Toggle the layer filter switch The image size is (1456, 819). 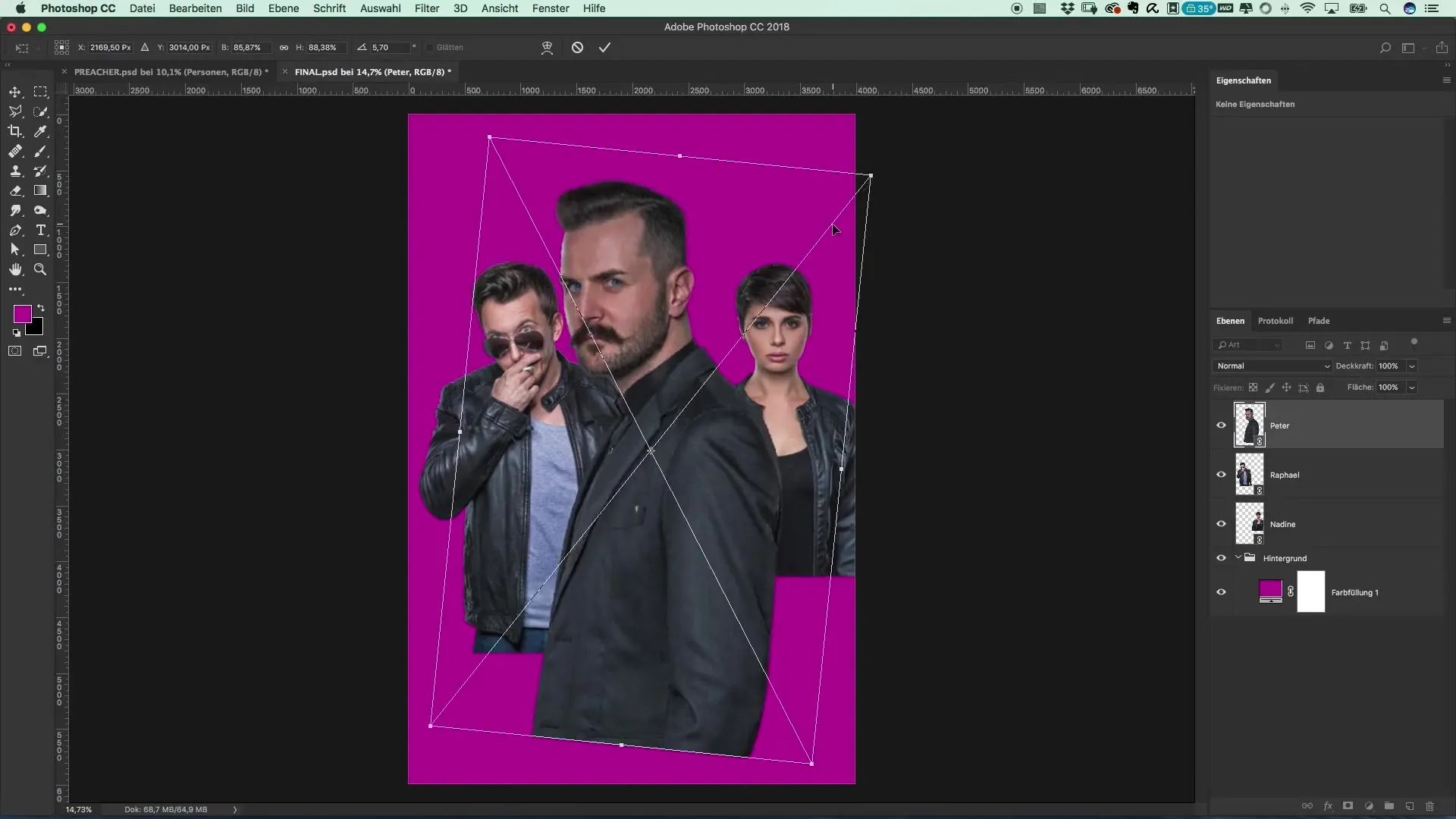pos(1414,343)
